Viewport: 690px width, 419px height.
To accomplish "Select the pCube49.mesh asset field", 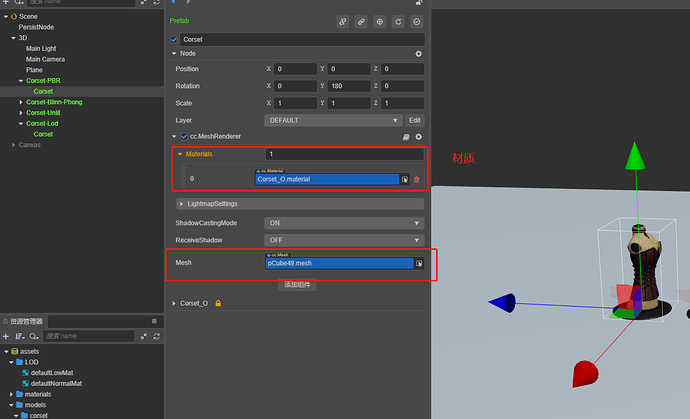I will point(339,263).
